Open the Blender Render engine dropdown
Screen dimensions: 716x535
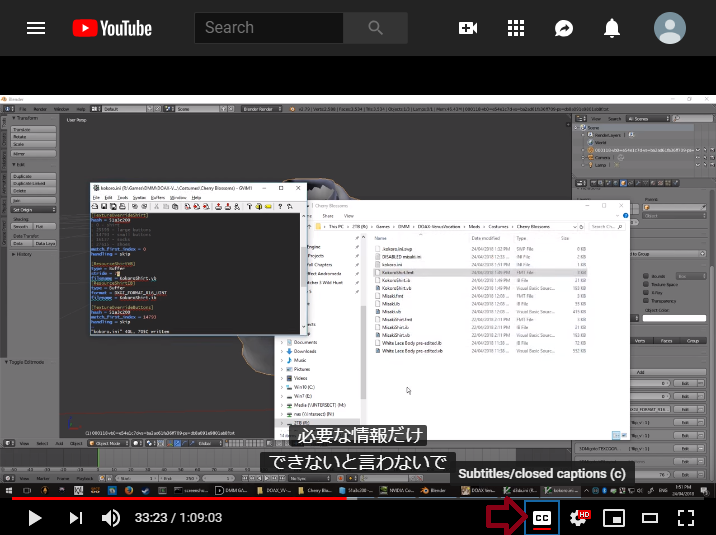[262, 109]
